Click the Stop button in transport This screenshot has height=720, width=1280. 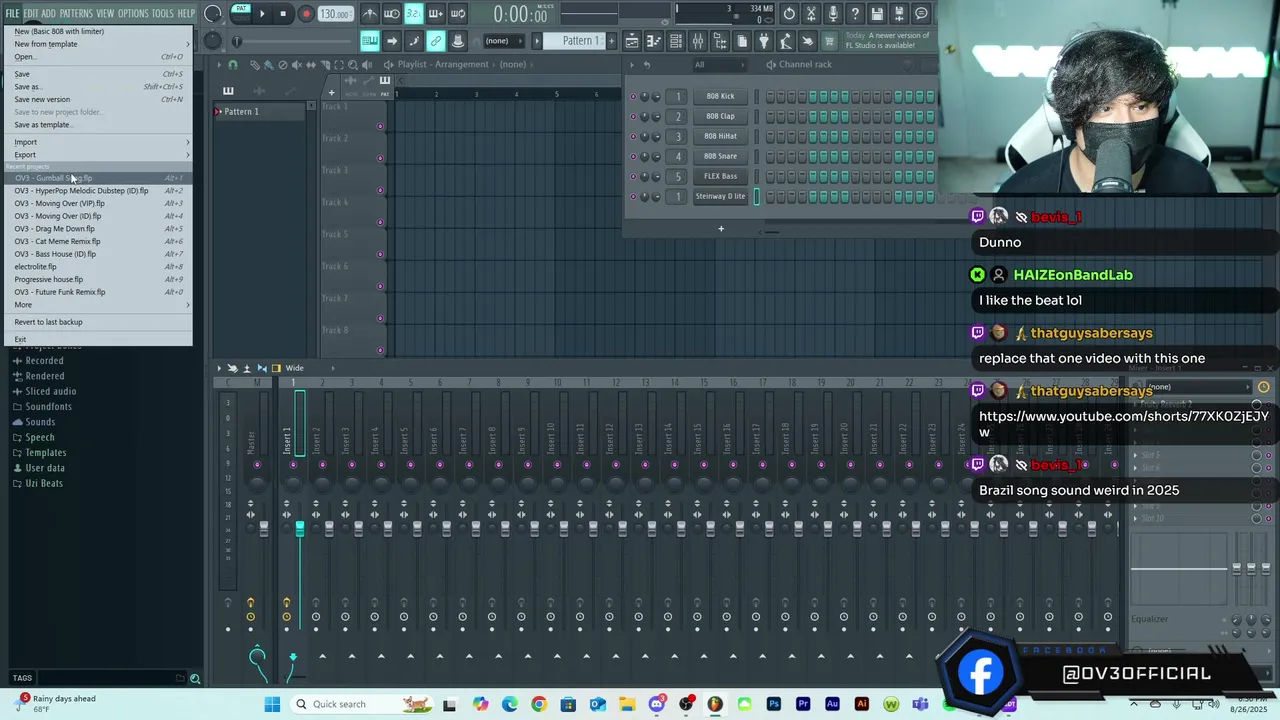point(283,14)
